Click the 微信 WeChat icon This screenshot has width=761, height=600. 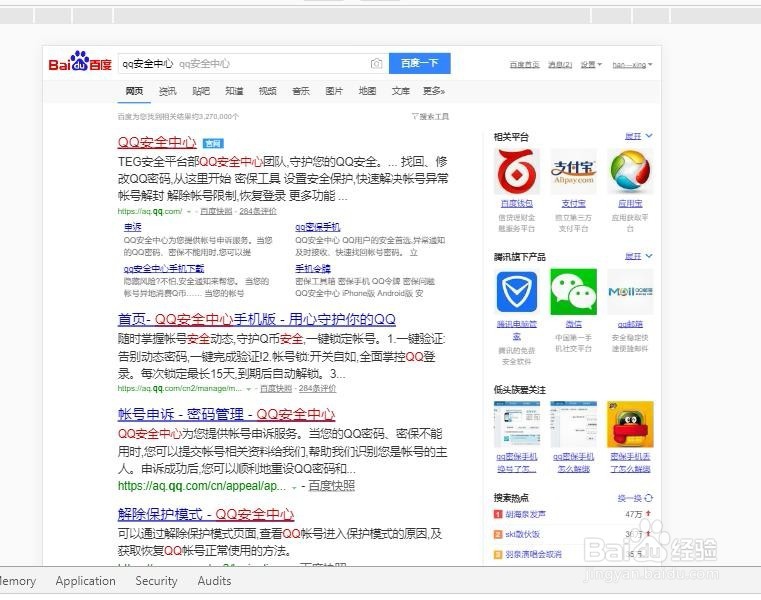[x=573, y=292]
